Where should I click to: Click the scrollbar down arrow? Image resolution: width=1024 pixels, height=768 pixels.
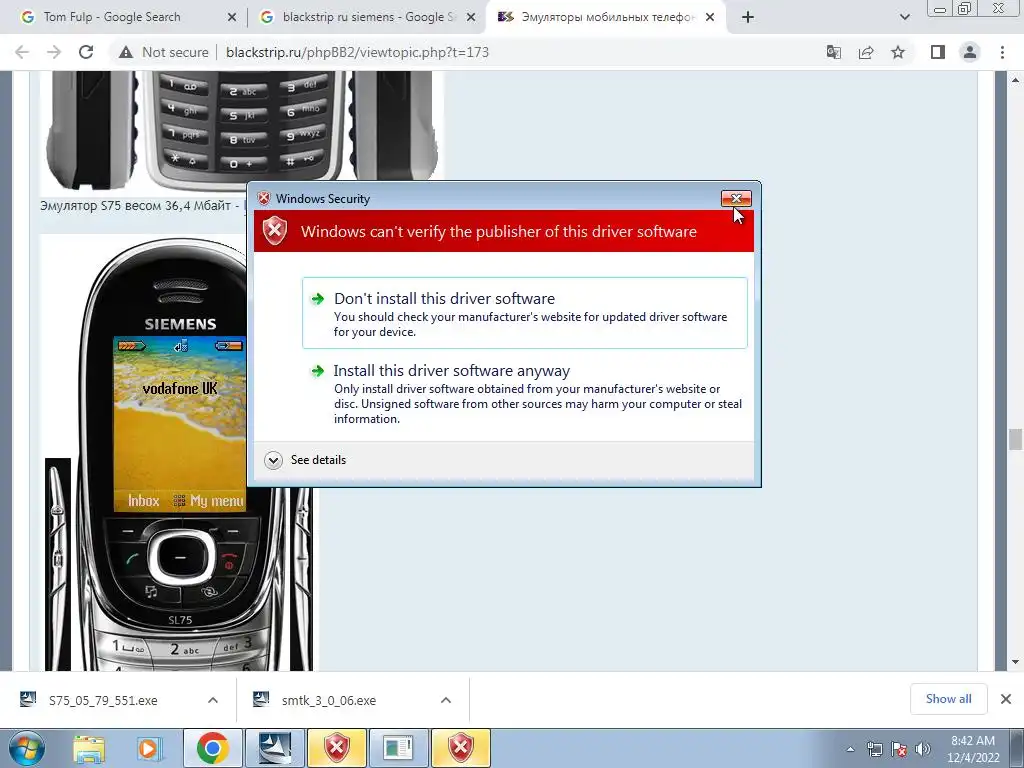tap(1015, 662)
